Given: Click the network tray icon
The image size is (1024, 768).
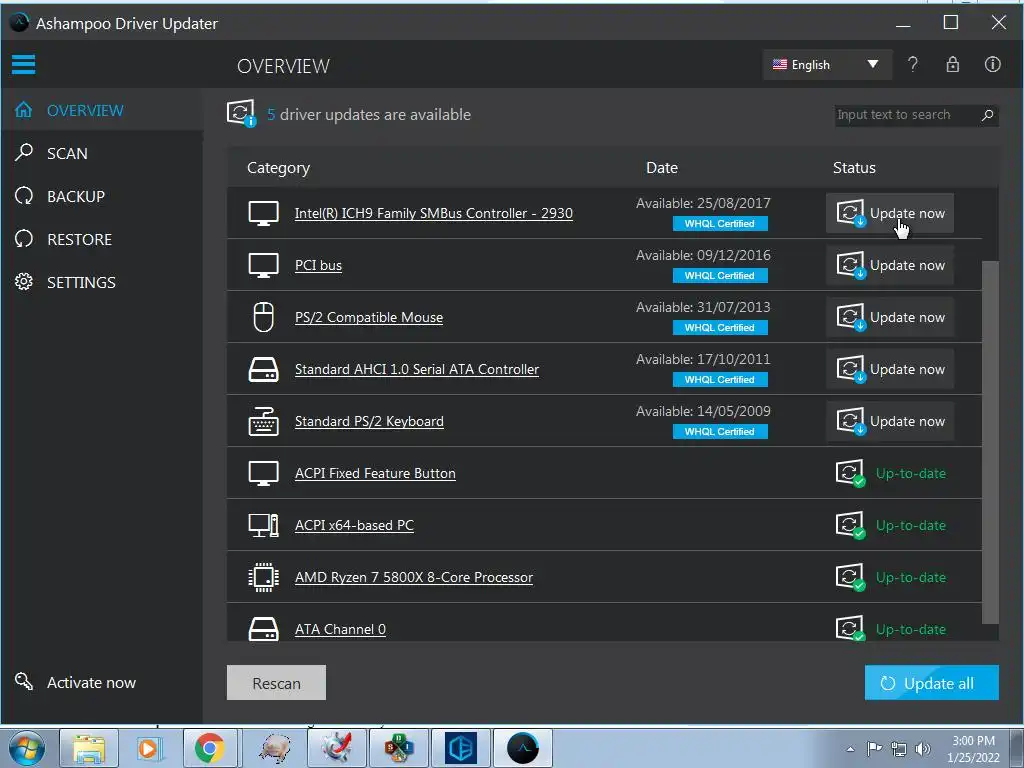Looking at the screenshot, I should 899,749.
